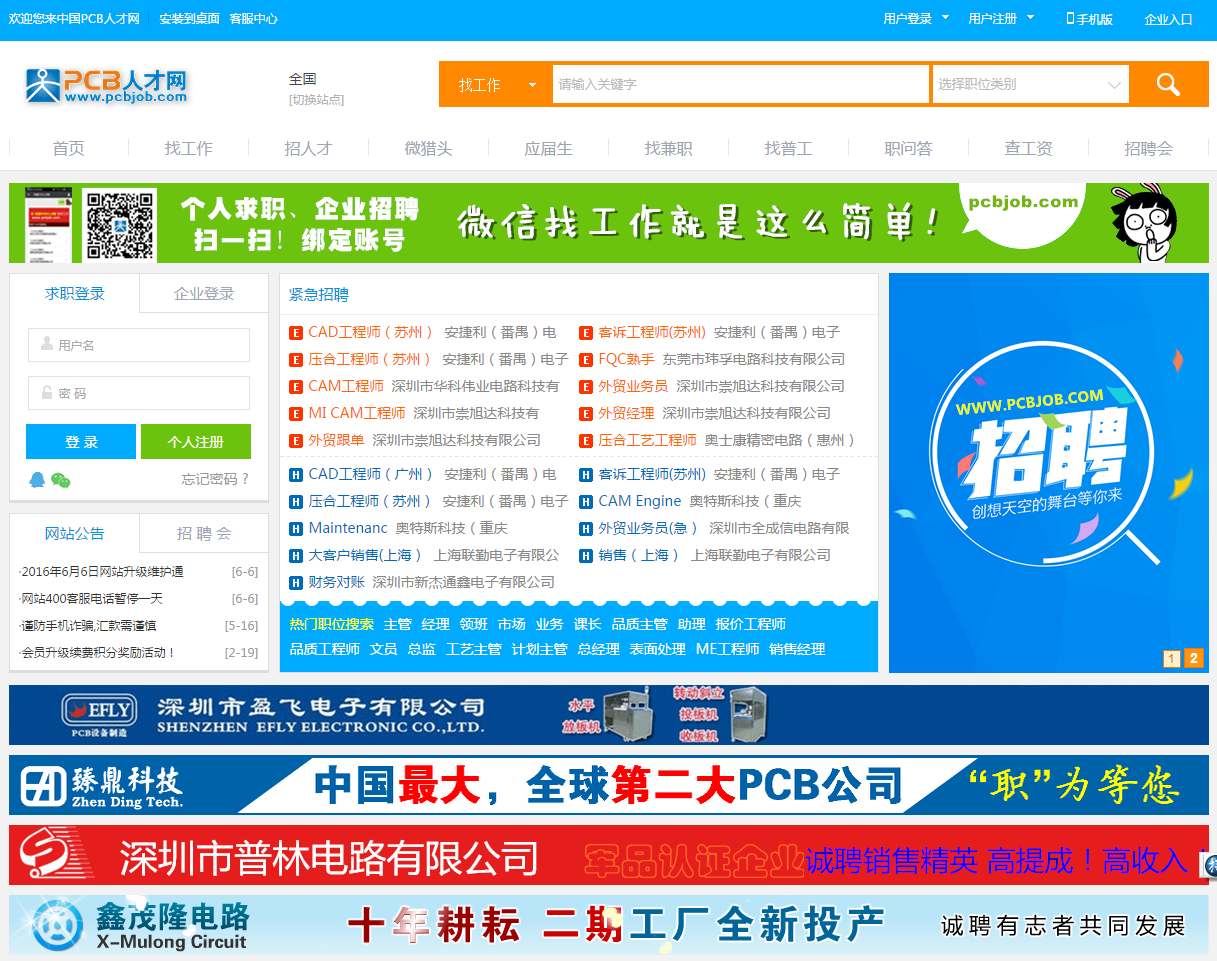Click the WeChat login icon
The image size is (1217, 961).
pos(61,480)
